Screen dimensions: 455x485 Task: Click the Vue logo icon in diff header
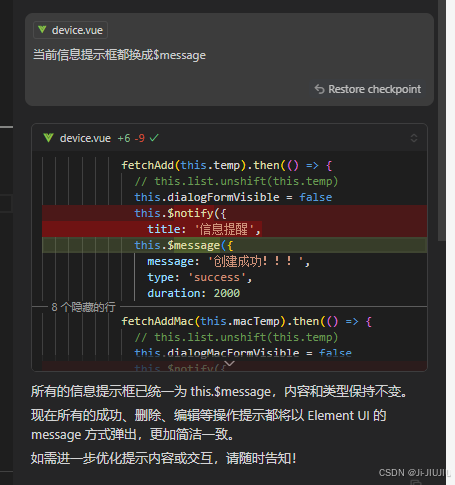pos(48,138)
